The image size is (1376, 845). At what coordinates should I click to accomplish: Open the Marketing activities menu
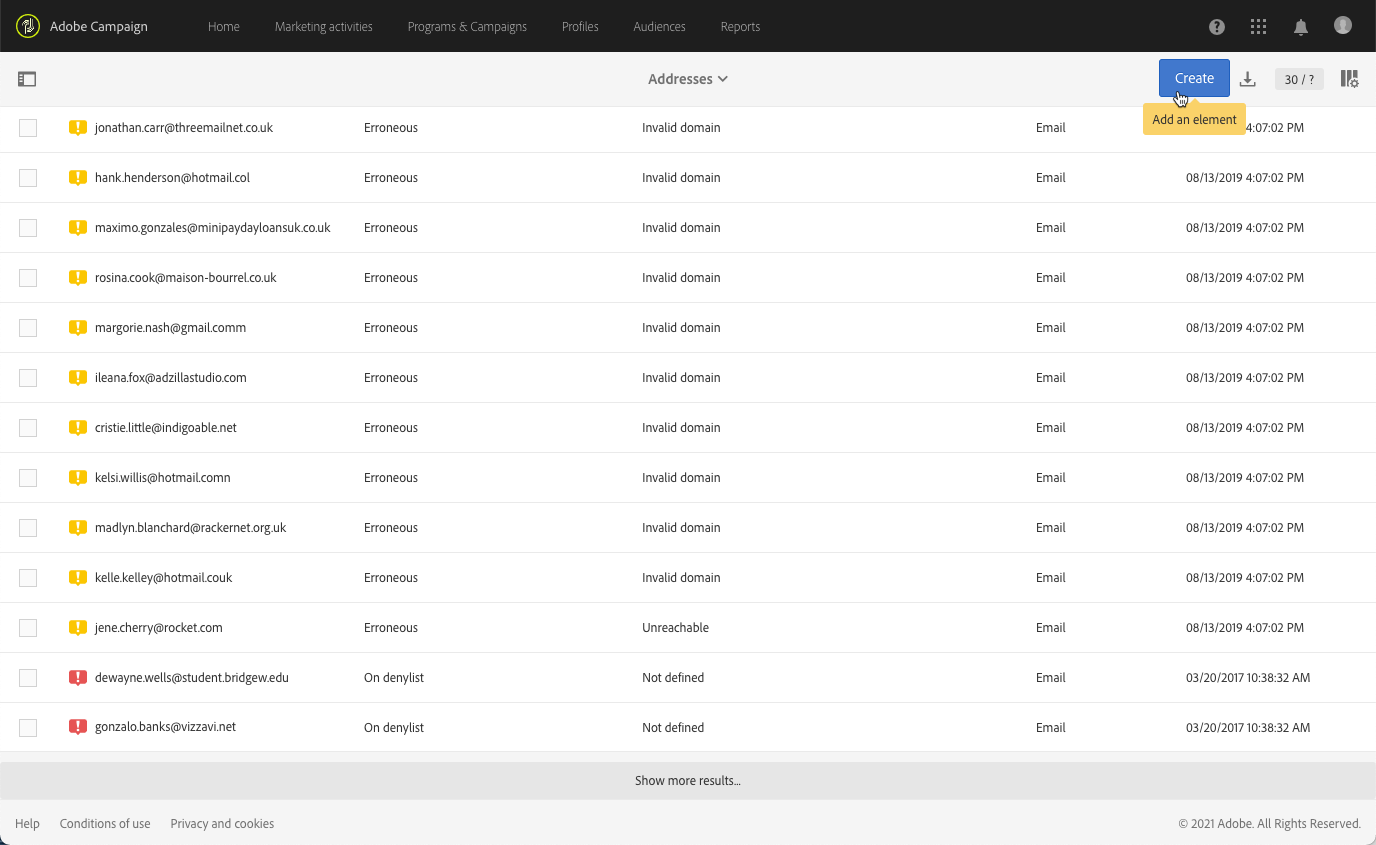point(324,27)
